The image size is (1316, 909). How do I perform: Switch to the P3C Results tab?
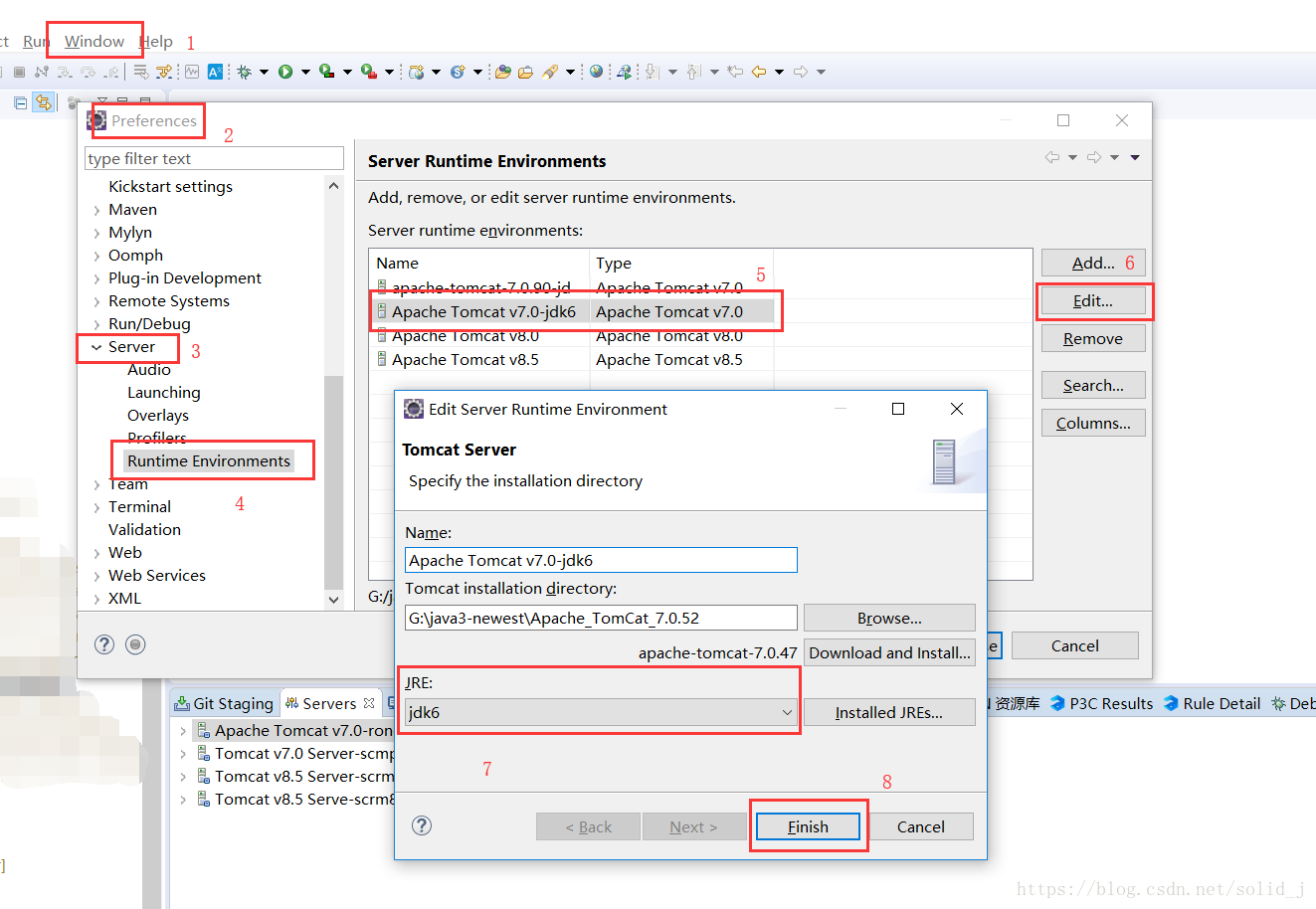pyautogui.click(x=1102, y=703)
